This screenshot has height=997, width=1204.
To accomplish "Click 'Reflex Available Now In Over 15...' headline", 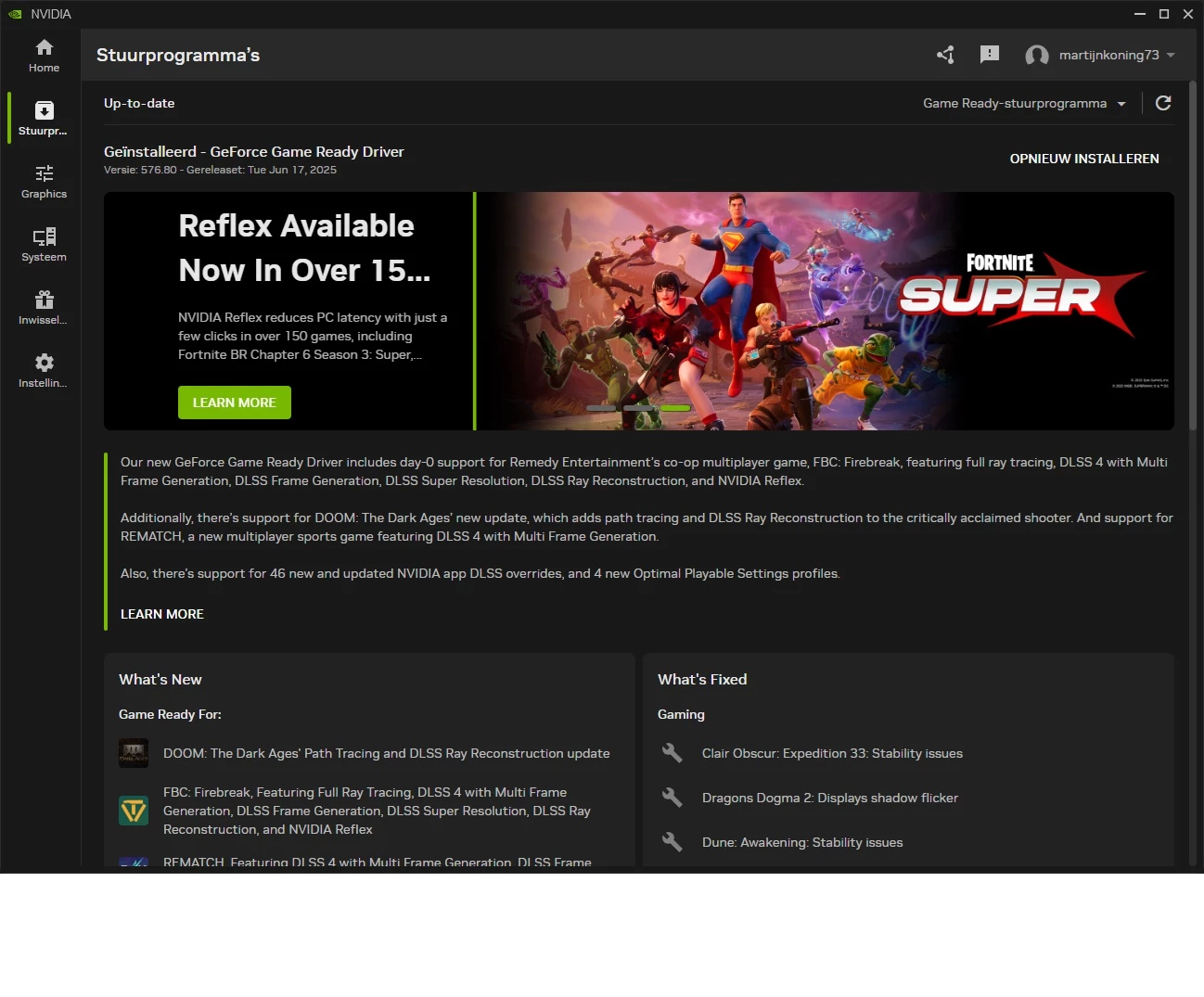I will click(304, 248).
